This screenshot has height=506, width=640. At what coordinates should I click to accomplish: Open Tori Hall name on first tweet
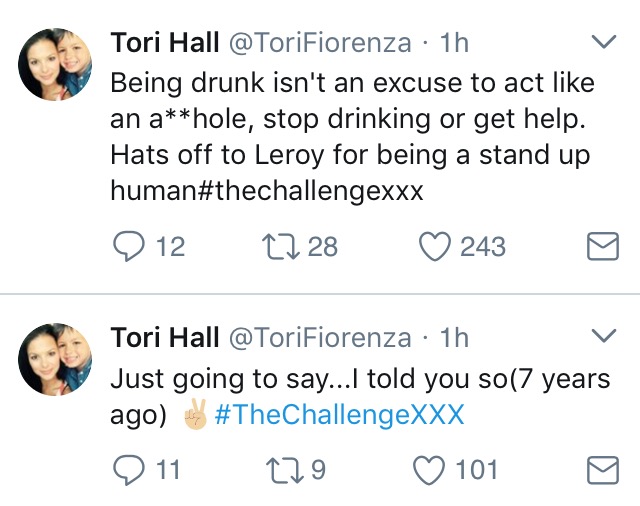click(165, 42)
